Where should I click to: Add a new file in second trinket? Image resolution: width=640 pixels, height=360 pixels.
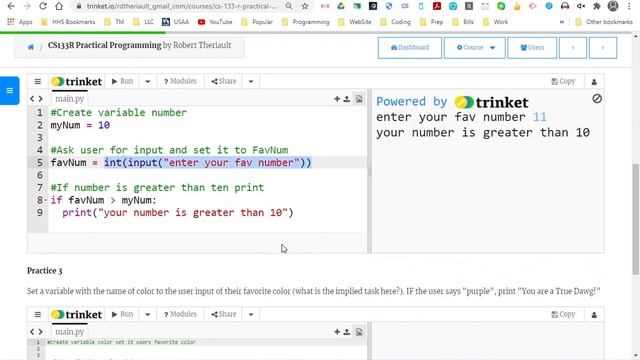[x=337, y=332]
